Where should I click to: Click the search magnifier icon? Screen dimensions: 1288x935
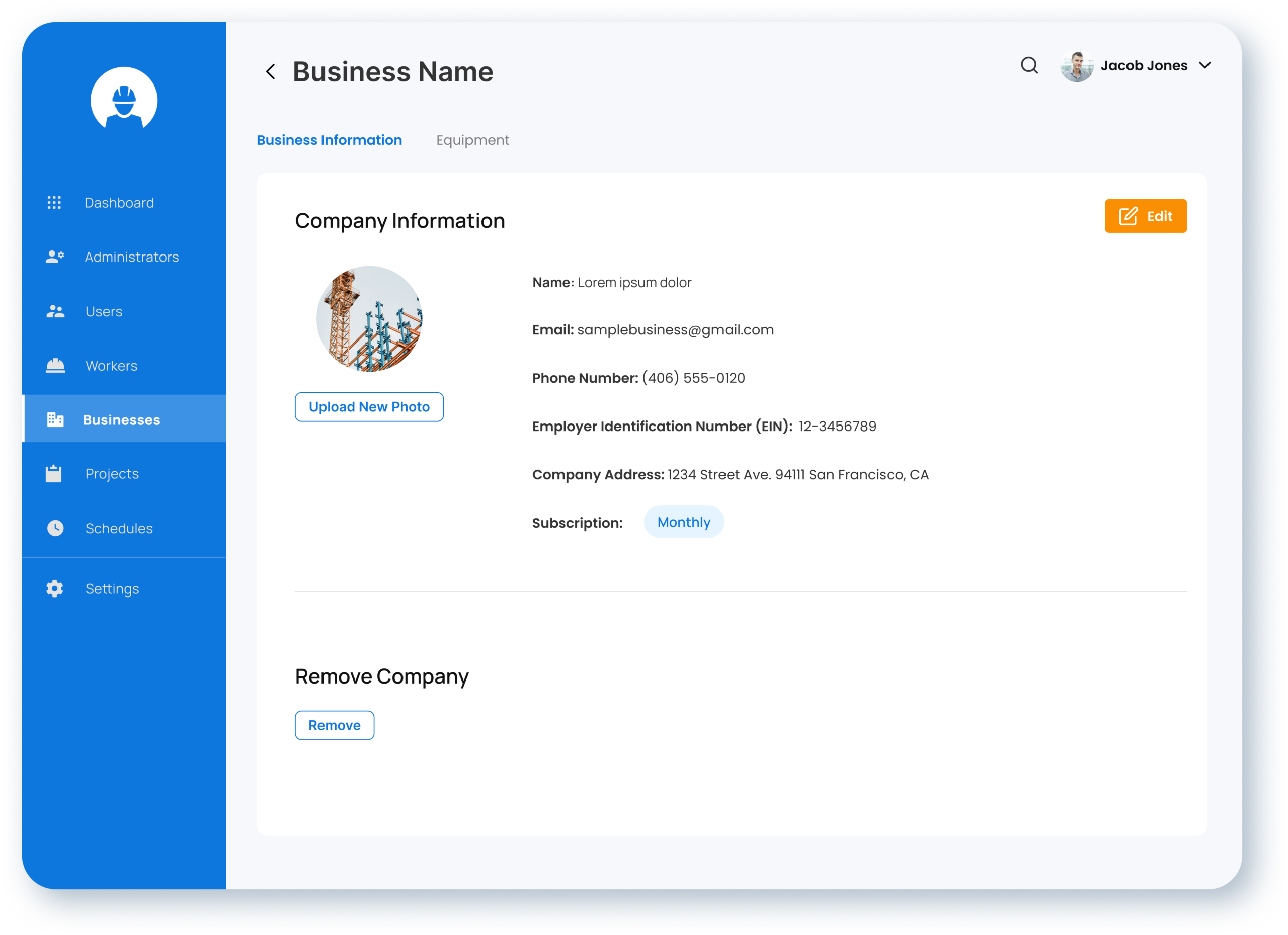point(1029,66)
